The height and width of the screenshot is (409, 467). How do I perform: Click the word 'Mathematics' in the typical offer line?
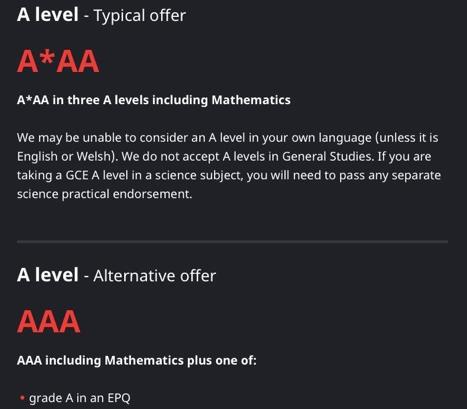pos(251,100)
